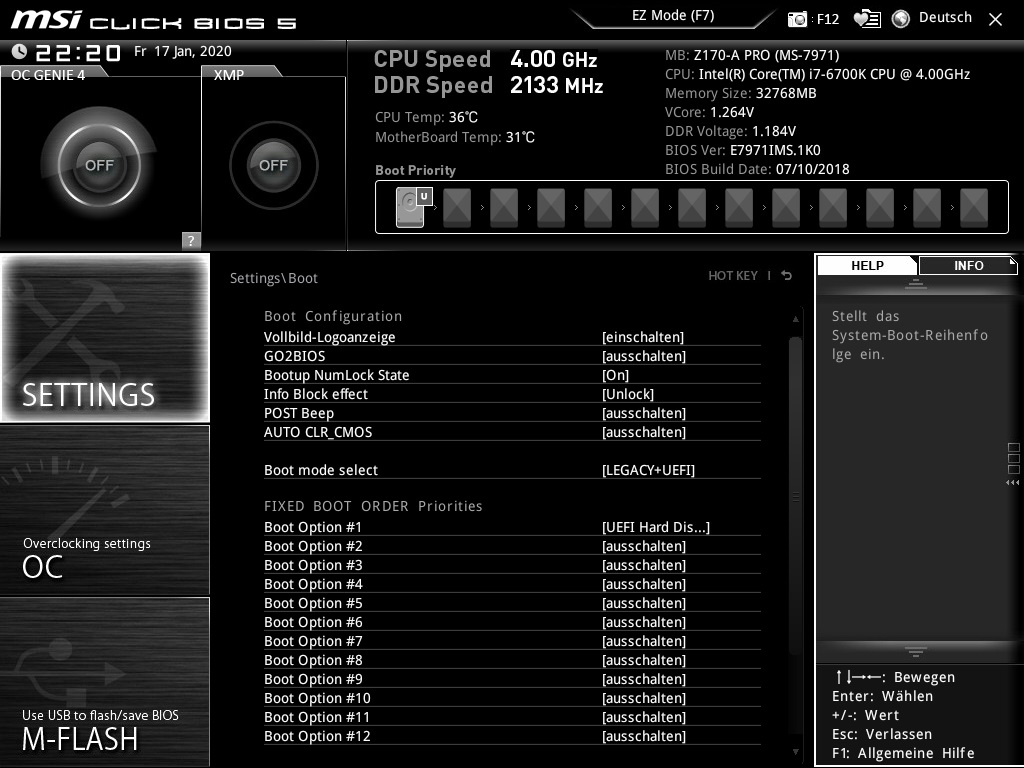Screen dimensions: 1024x768
Task: Click the second boot priority device slot
Action: (x=457, y=208)
